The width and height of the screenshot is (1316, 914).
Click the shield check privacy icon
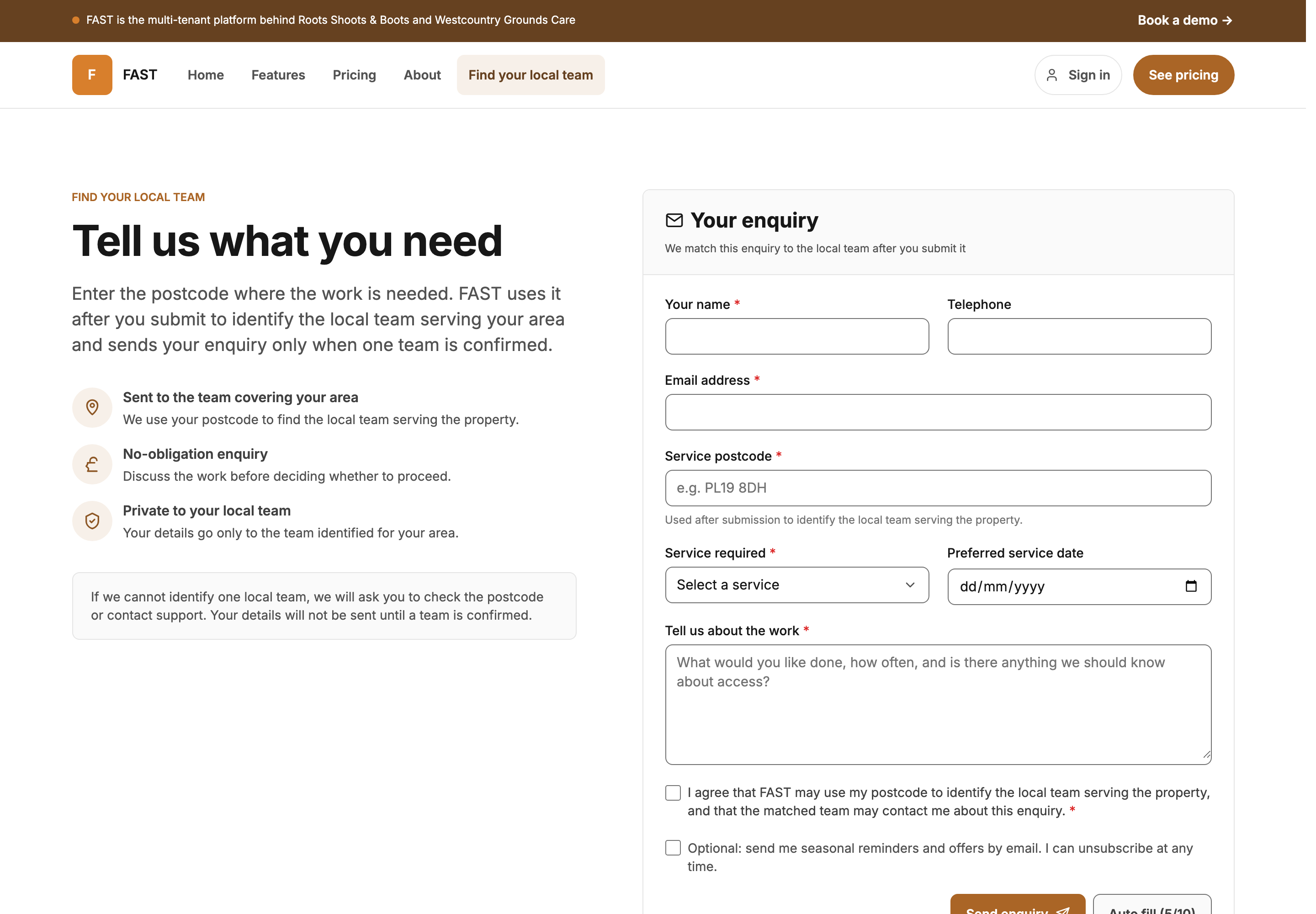point(92,521)
